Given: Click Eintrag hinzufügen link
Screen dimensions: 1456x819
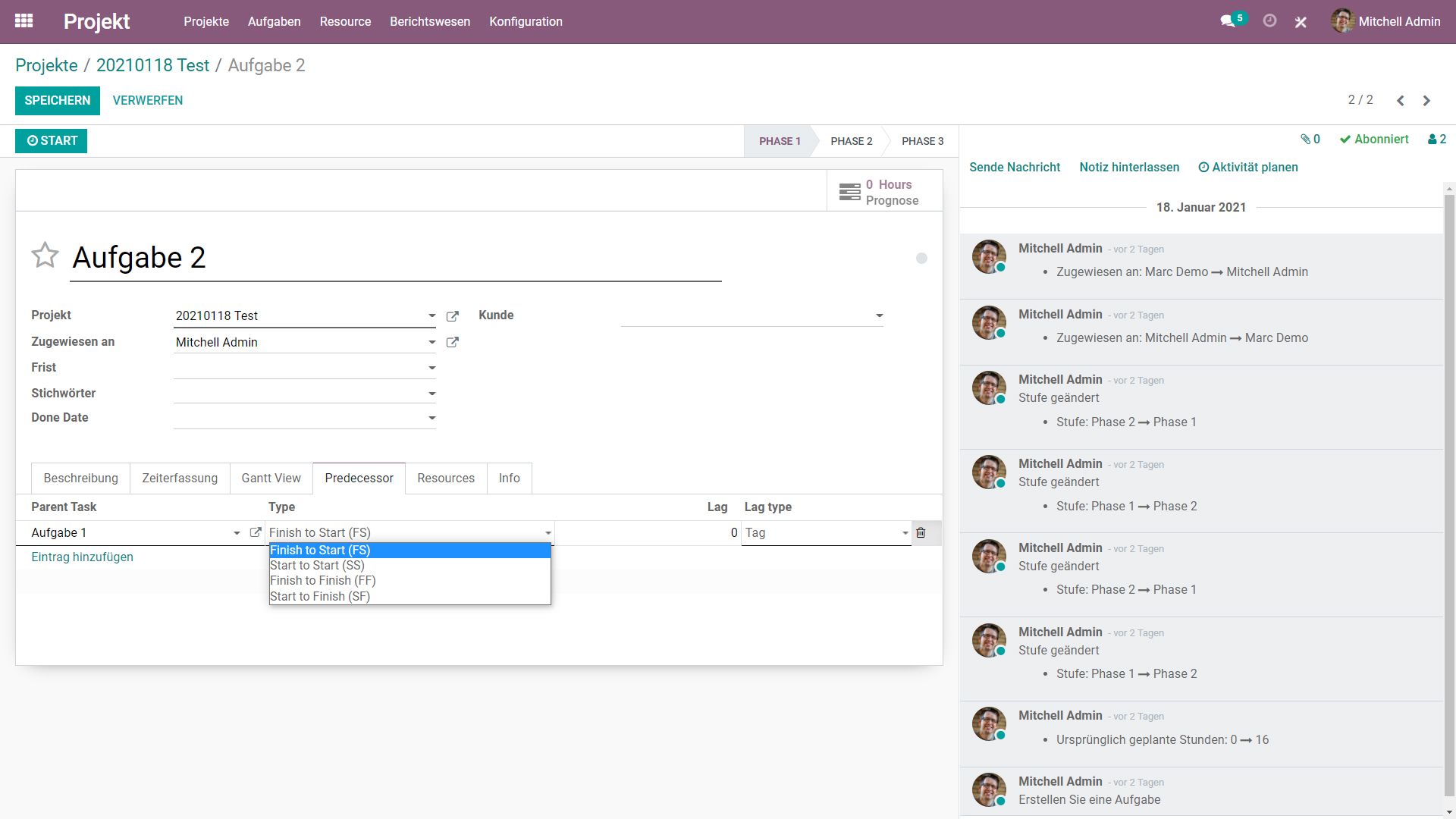Looking at the screenshot, I should [x=82, y=557].
